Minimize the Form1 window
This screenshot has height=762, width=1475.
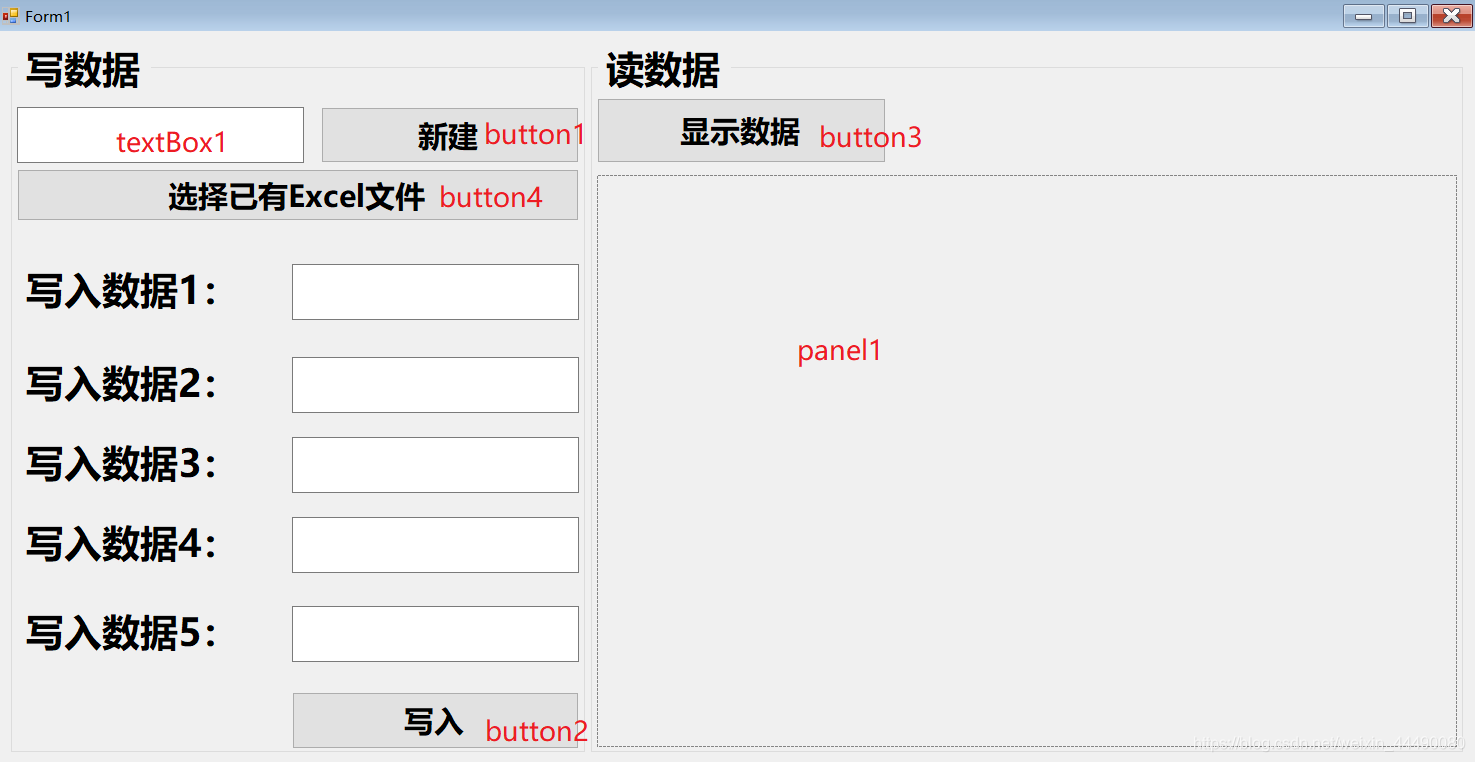(1363, 16)
